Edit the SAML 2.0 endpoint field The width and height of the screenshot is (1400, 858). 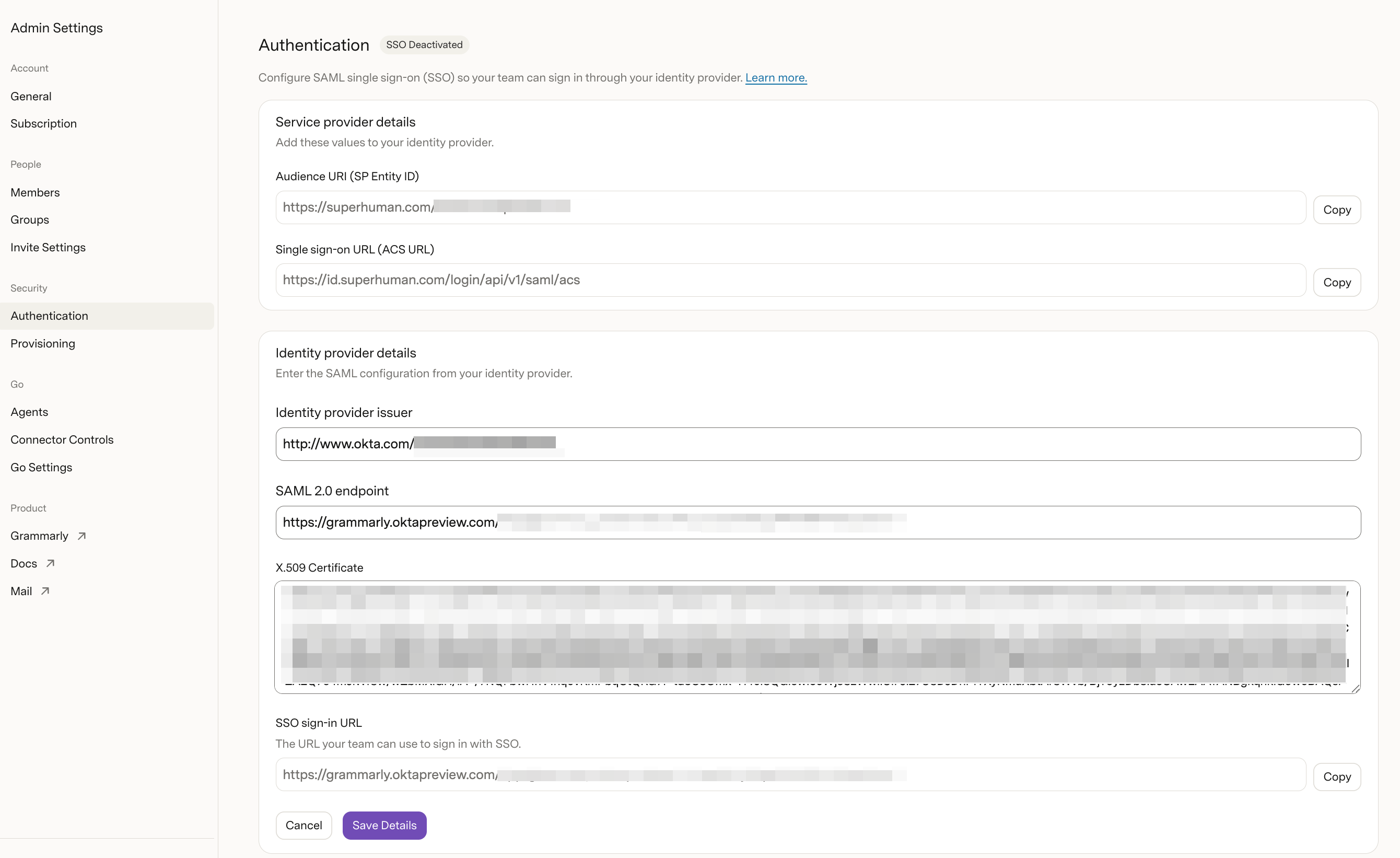point(818,522)
